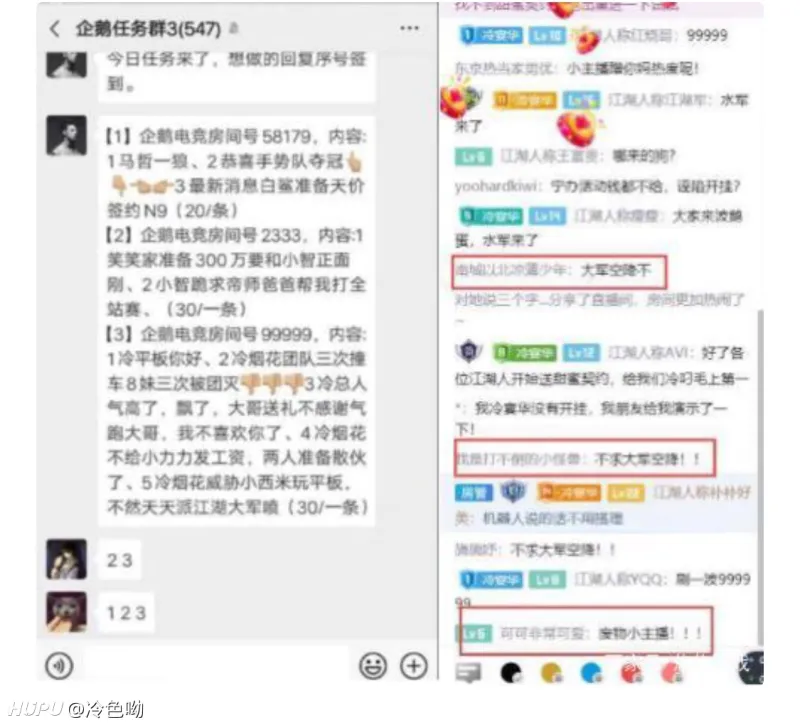Select the gold gift icon
This screenshot has width=800, height=725.
point(552,673)
